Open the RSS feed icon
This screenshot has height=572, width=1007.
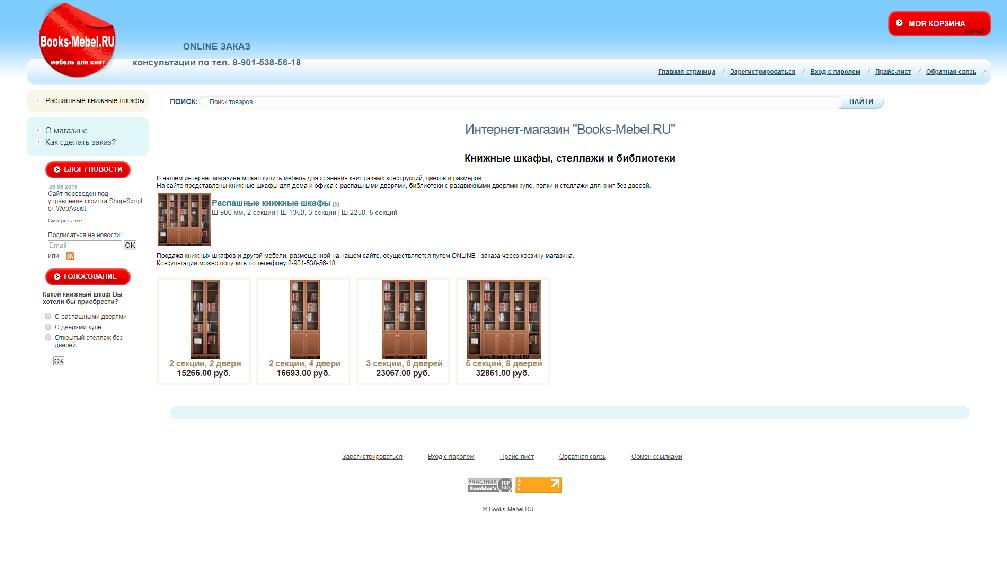[x=70, y=256]
